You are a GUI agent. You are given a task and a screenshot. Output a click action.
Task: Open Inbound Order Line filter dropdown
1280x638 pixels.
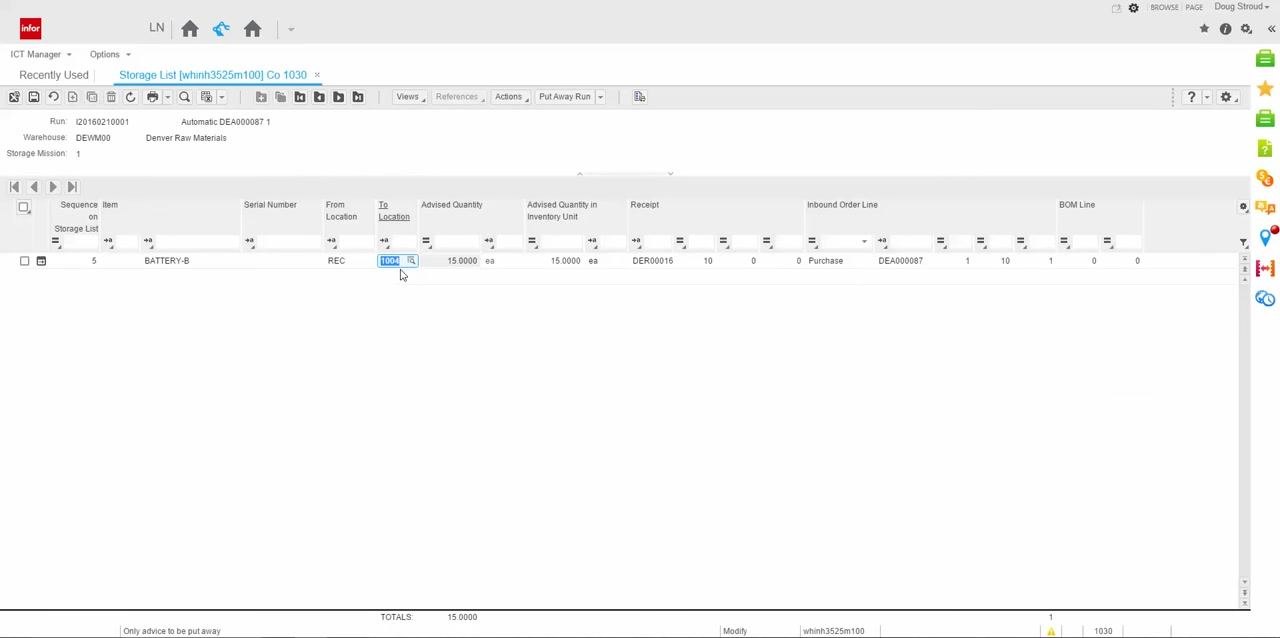coord(864,241)
